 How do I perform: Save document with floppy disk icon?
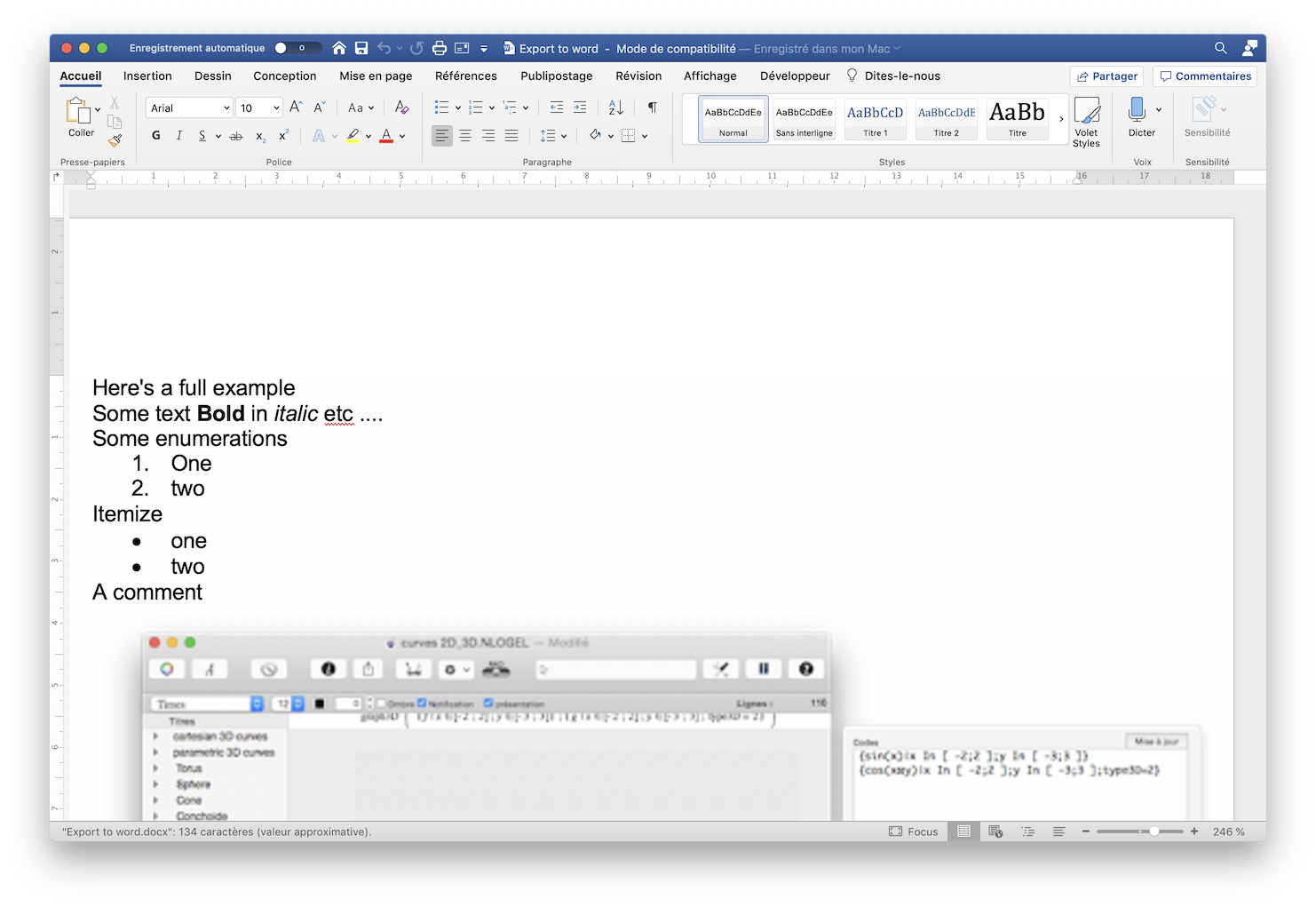(x=361, y=48)
